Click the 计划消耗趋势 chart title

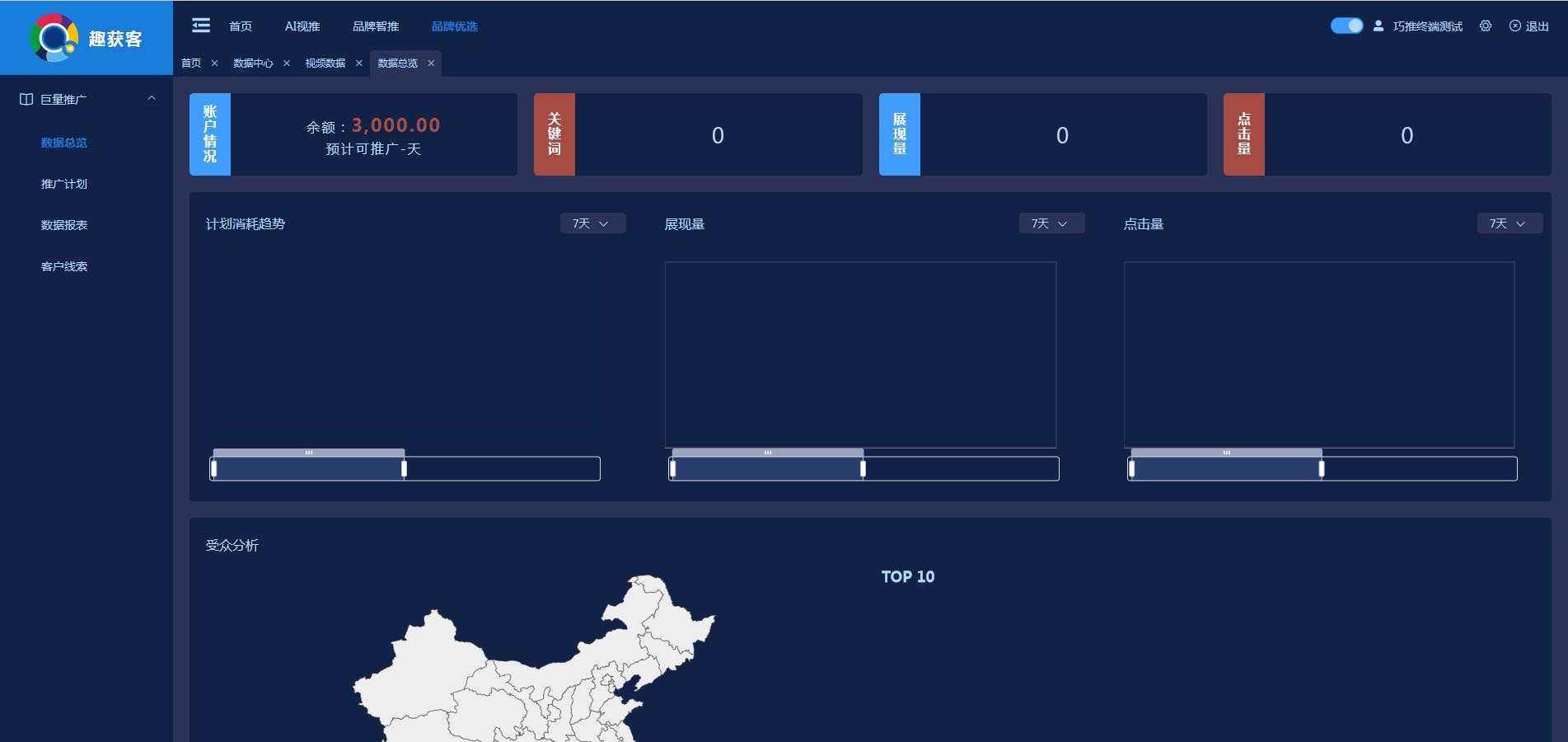pyautogui.click(x=246, y=224)
